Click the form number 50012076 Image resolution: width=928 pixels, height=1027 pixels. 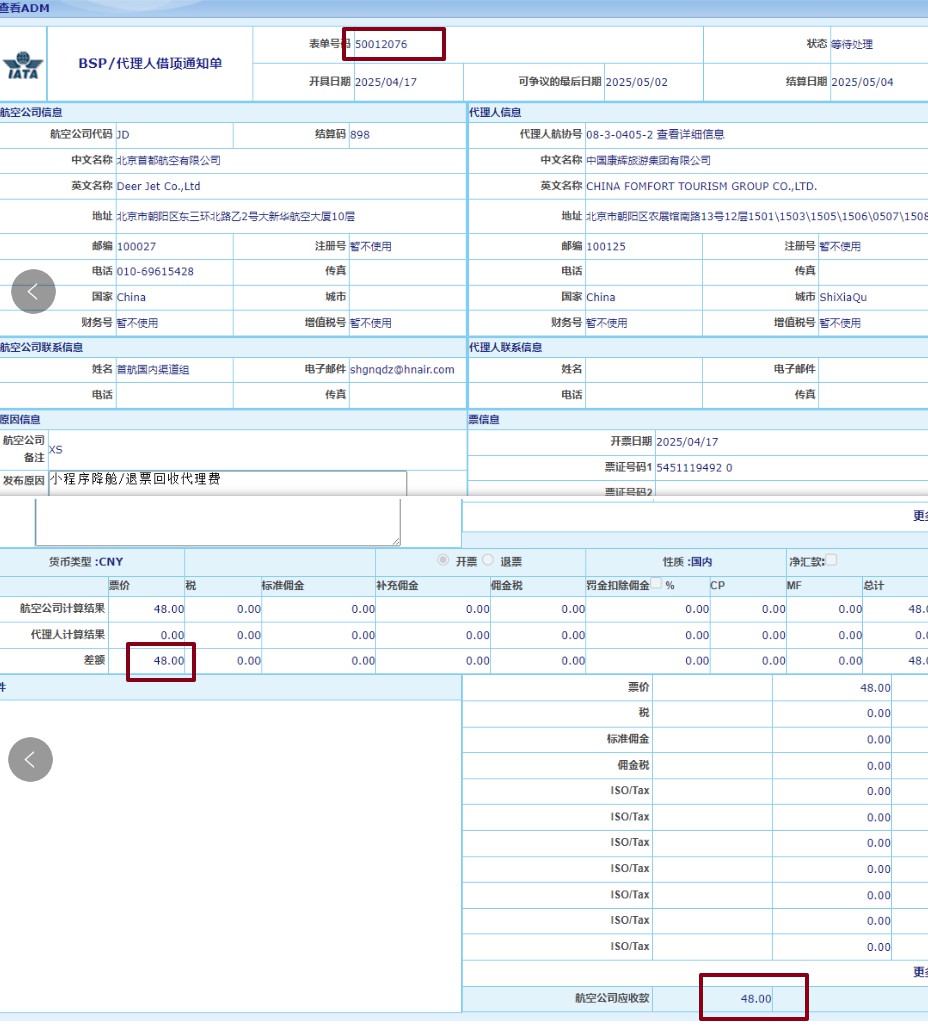click(x=381, y=44)
